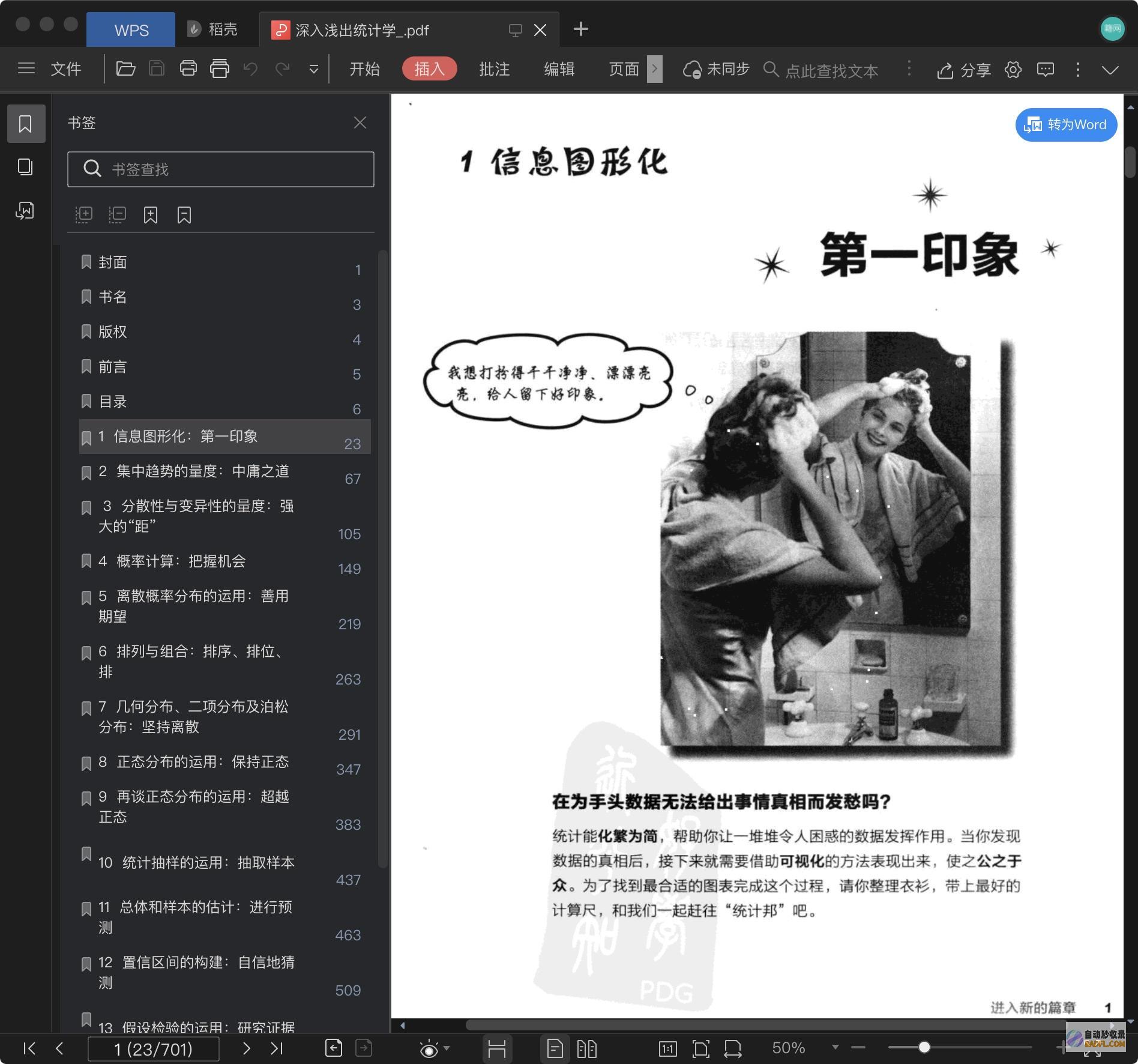Expand more ribbon tabs arrow after 页面

pyautogui.click(x=655, y=69)
